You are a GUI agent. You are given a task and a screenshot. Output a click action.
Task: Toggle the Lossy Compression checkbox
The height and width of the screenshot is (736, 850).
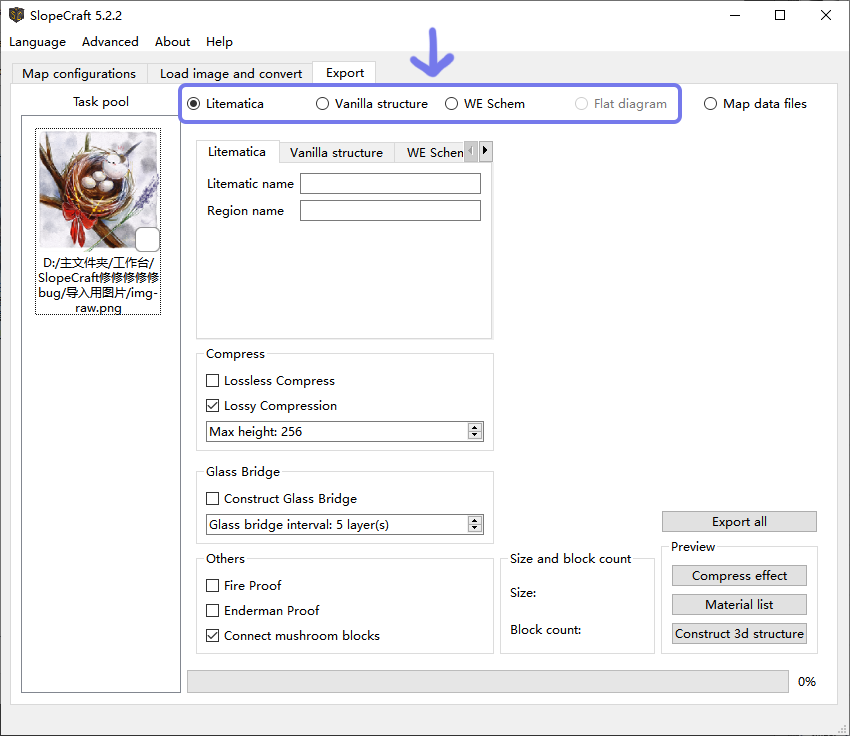coord(212,406)
